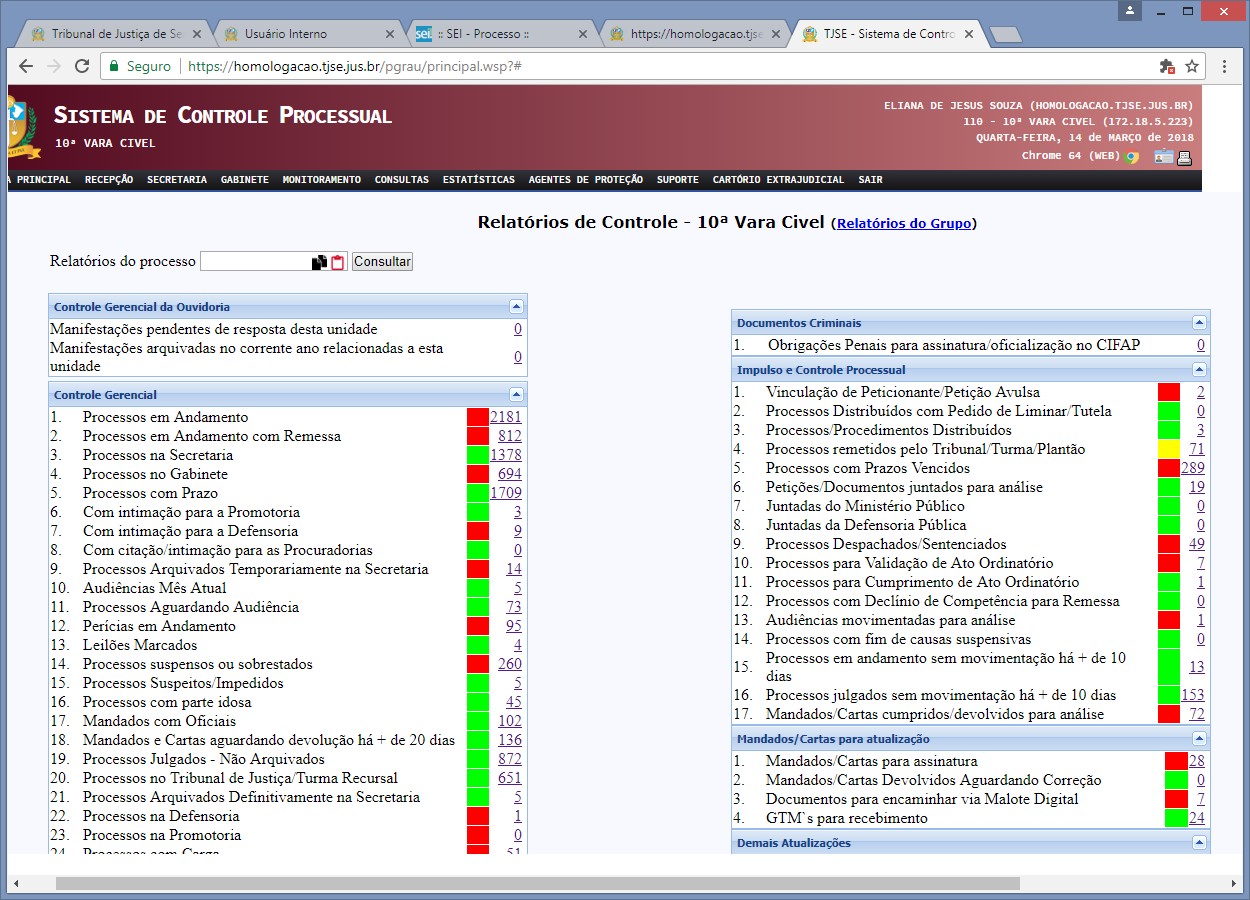Switch to the Usuário Interno tab
This screenshot has height=900, width=1250.
tap(286, 34)
